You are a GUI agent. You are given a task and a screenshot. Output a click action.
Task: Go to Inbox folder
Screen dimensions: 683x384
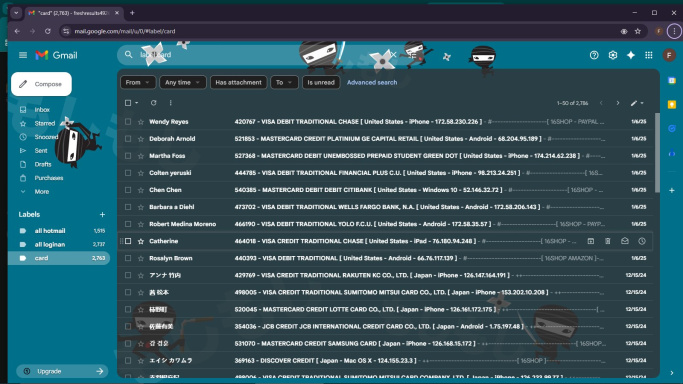pyautogui.click(x=42, y=110)
